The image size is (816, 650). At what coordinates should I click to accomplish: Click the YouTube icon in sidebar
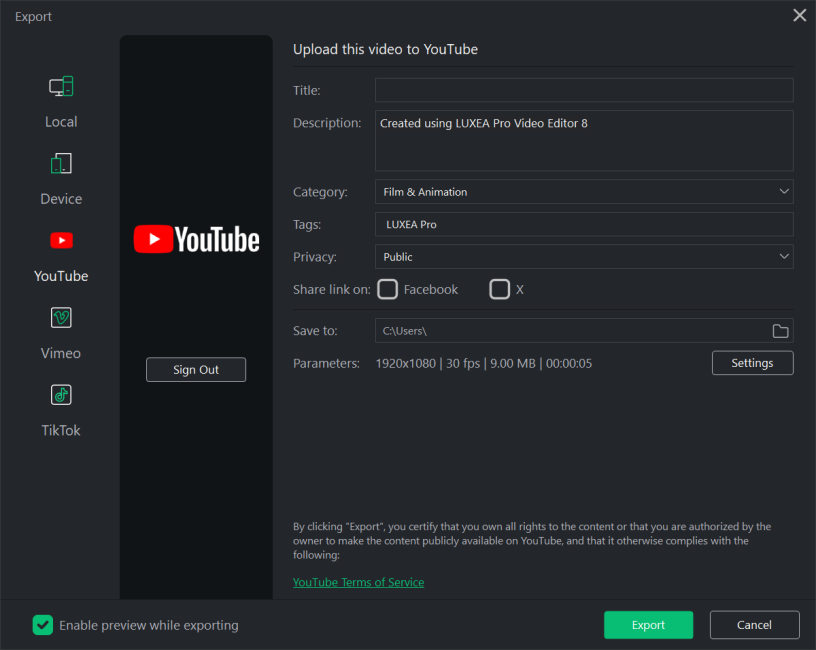(x=61, y=241)
